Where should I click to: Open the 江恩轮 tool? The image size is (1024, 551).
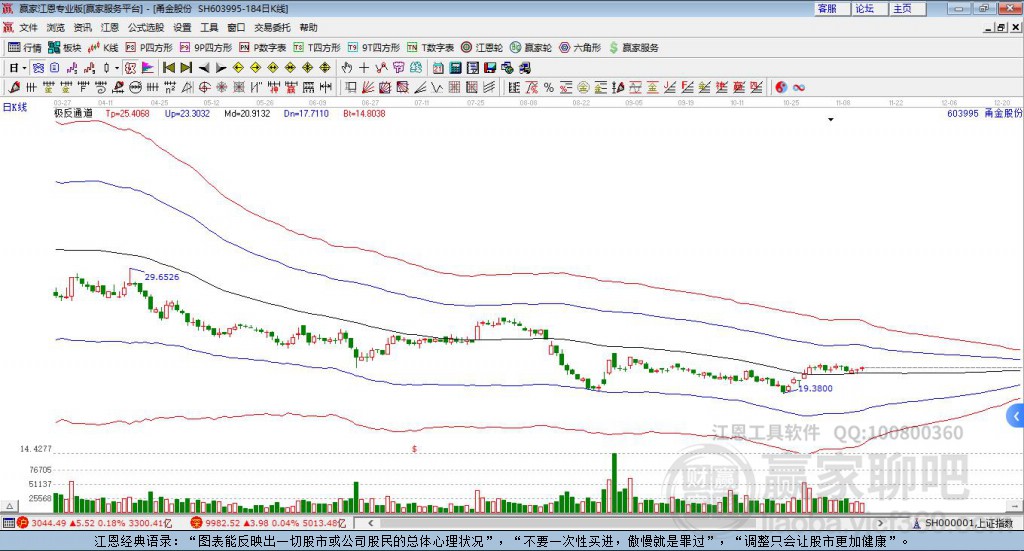coord(482,48)
